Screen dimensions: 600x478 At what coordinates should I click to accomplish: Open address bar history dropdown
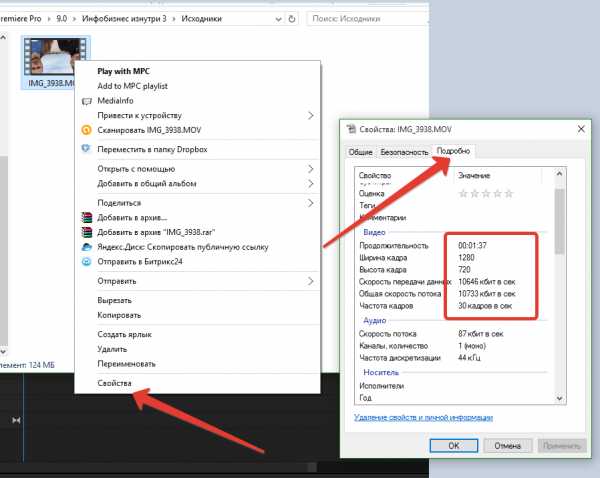(279, 19)
